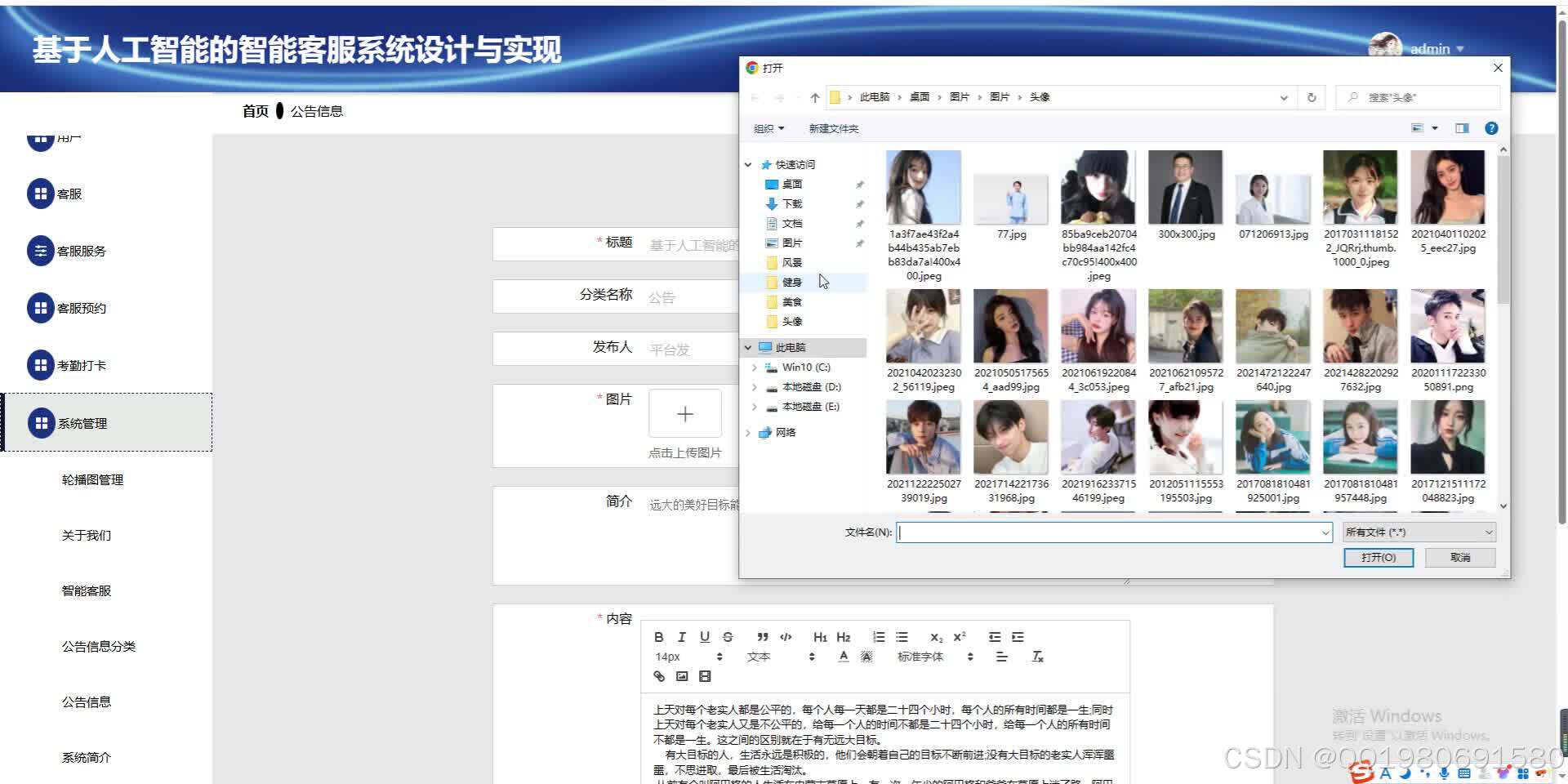Apply H1 heading in the content editor

pos(820,637)
